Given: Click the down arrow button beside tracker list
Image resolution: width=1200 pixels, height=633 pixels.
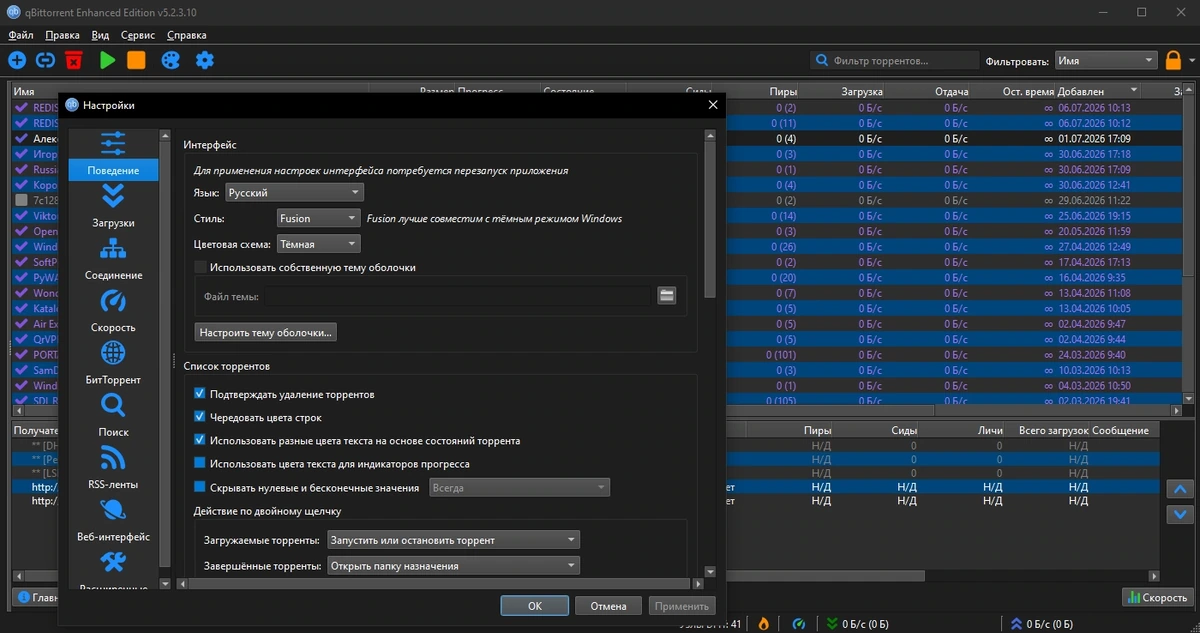Looking at the screenshot, I should (x=1181, y=515).
